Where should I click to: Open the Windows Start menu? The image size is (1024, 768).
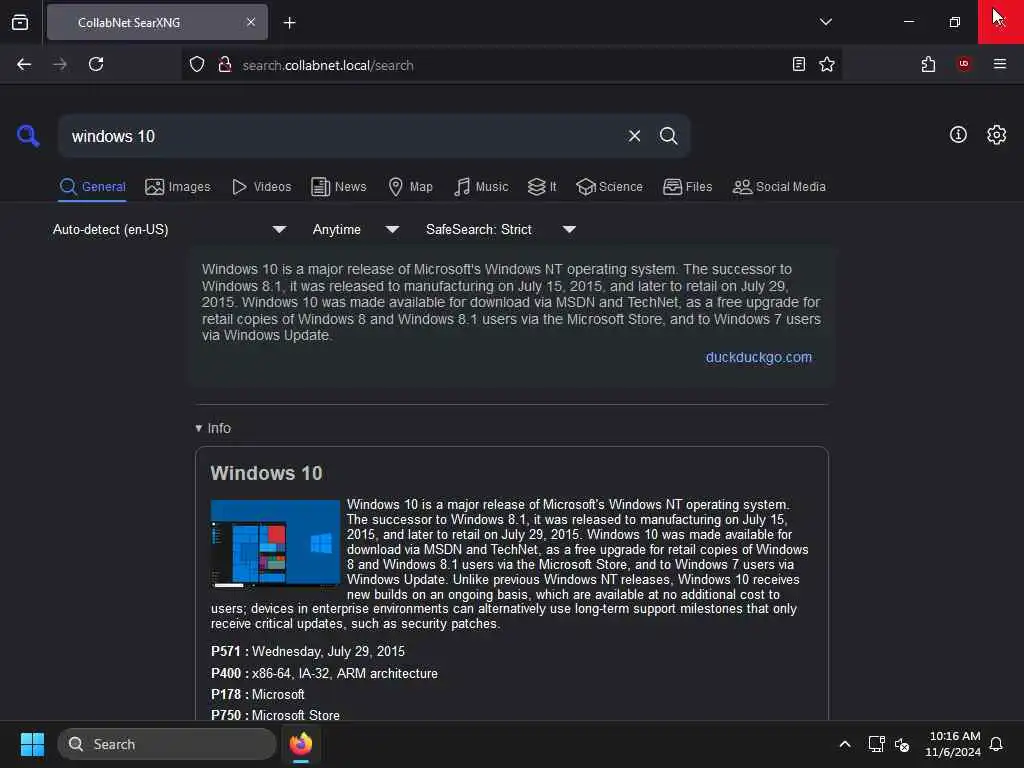click(x=32, y=744)
